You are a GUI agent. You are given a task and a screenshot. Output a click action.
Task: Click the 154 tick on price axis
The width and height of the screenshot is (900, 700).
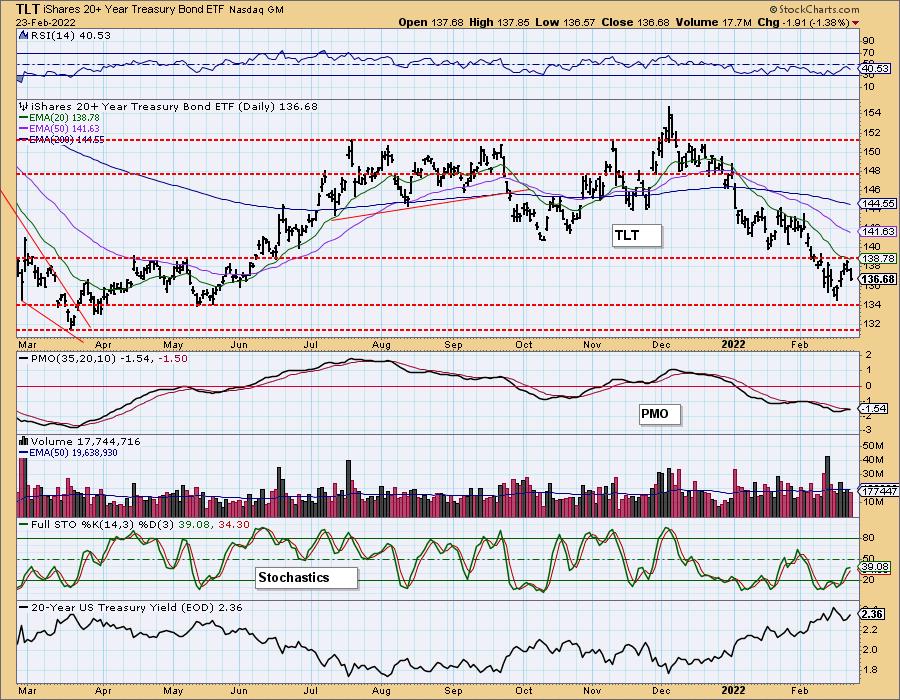[x=872, y=113]
